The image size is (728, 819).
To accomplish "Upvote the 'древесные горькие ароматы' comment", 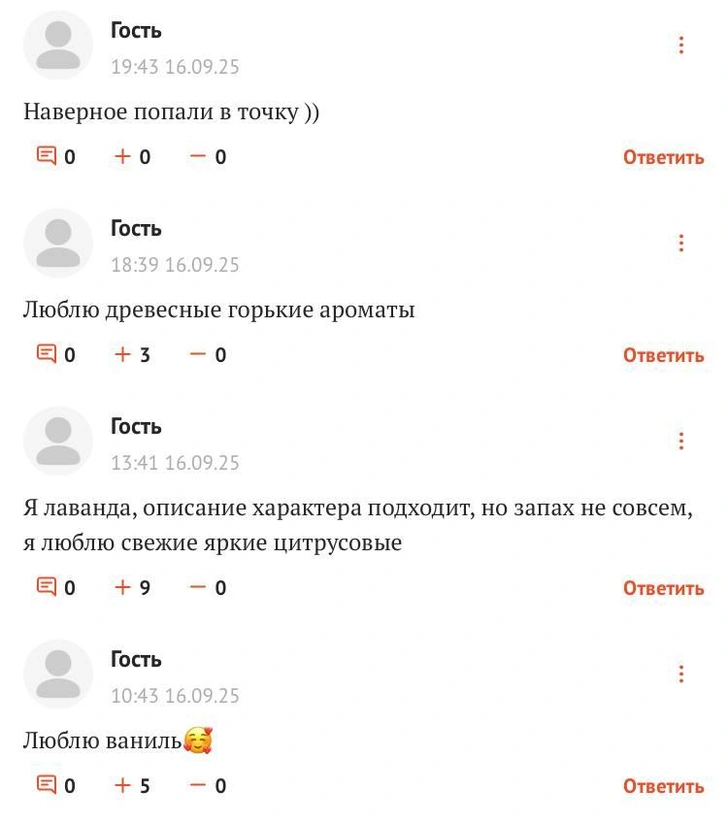I will (x=124, y=355).
